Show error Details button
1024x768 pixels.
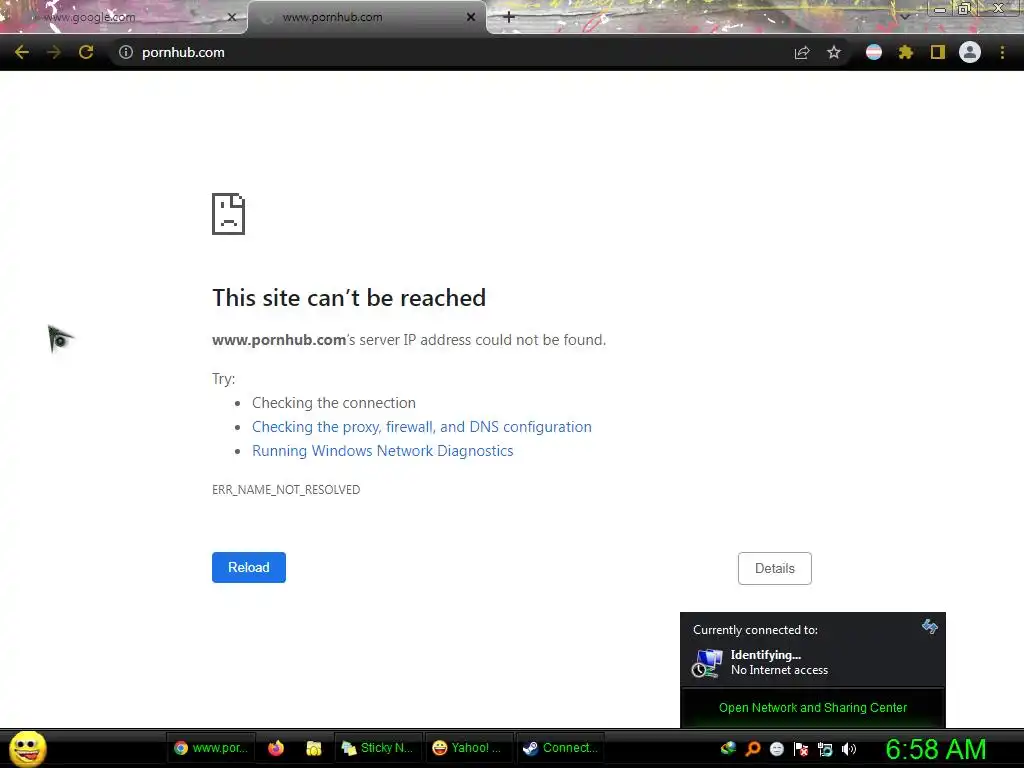775,568
